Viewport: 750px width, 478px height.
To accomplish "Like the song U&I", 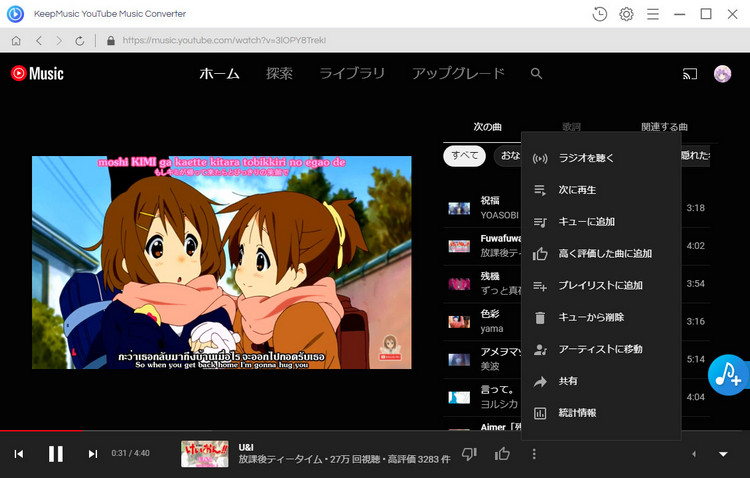I will (502, 454).
